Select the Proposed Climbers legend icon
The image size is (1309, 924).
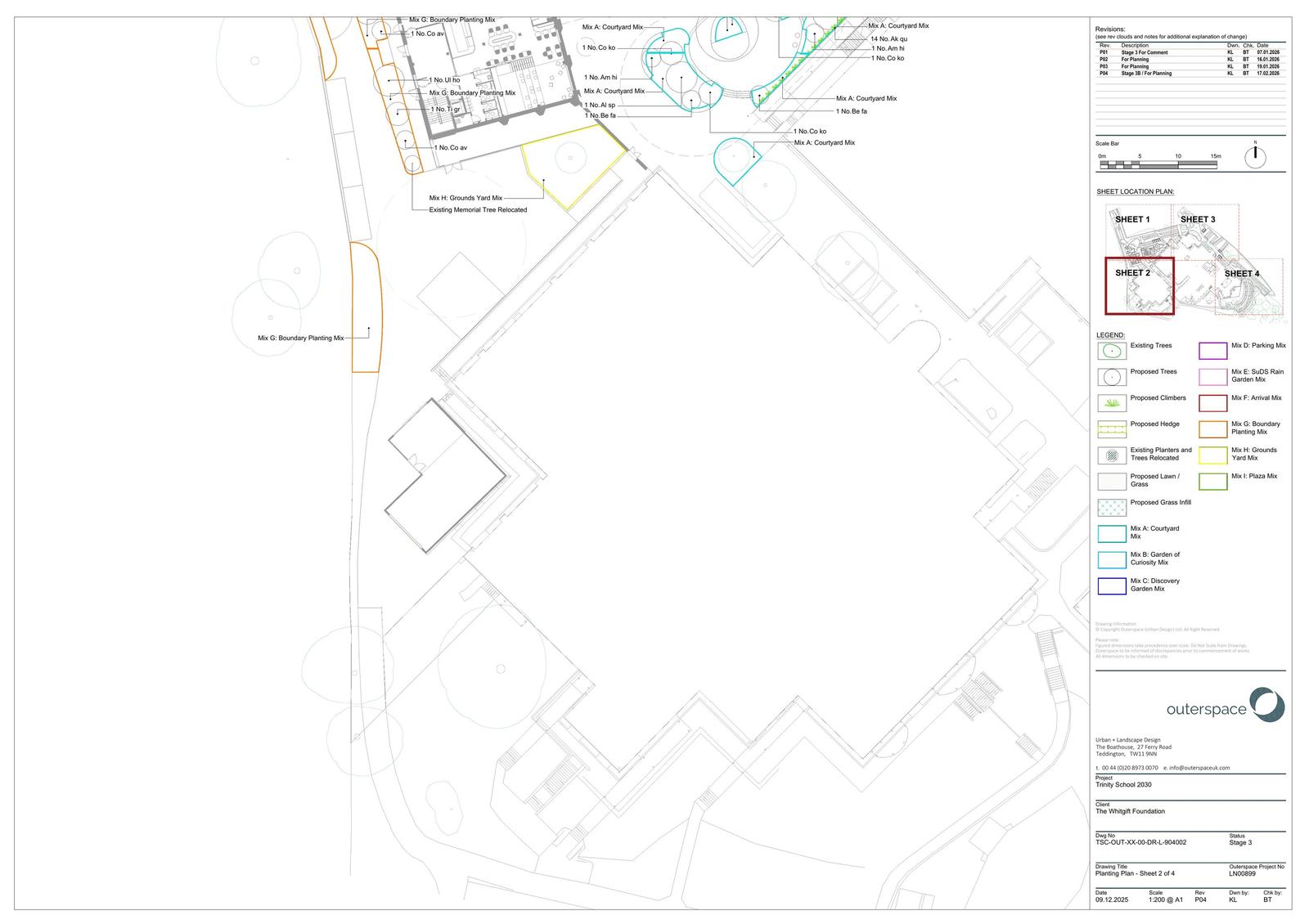click(x=1111, y=403)
